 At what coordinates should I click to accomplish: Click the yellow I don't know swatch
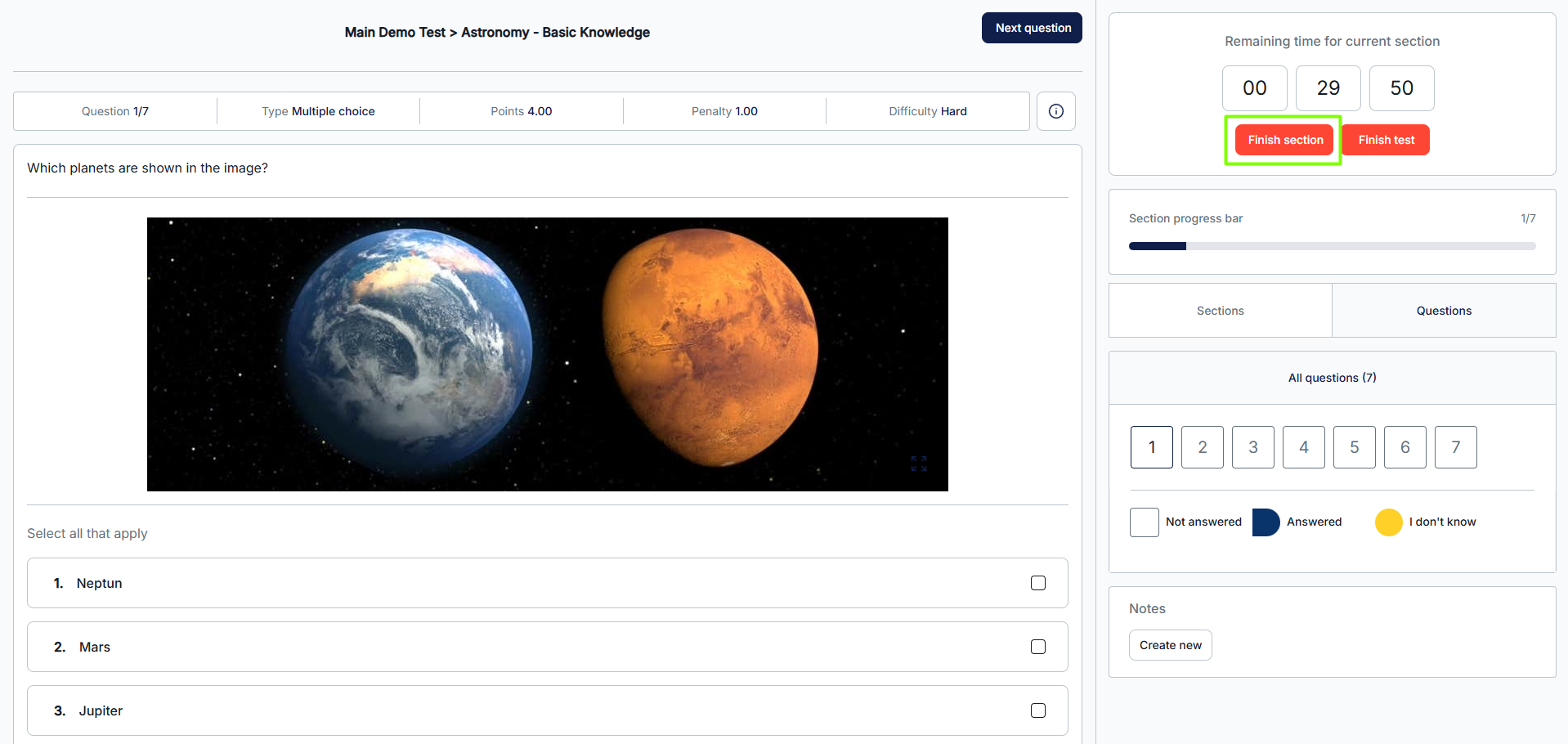pyautogui.click(x=1388, y=522)
